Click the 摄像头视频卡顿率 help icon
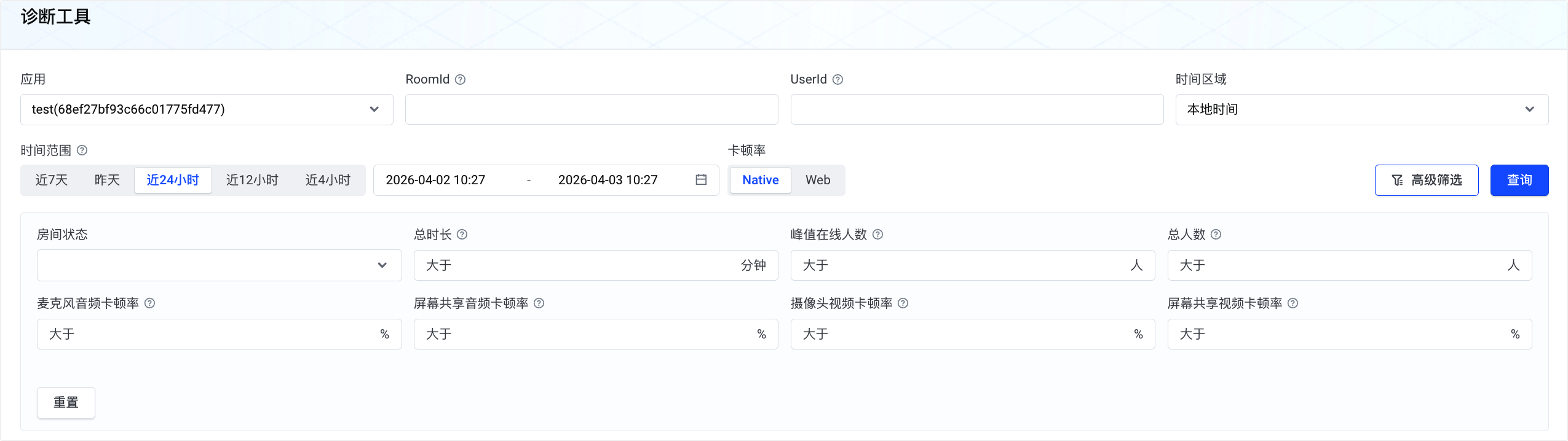 click(x=903, y=303)
